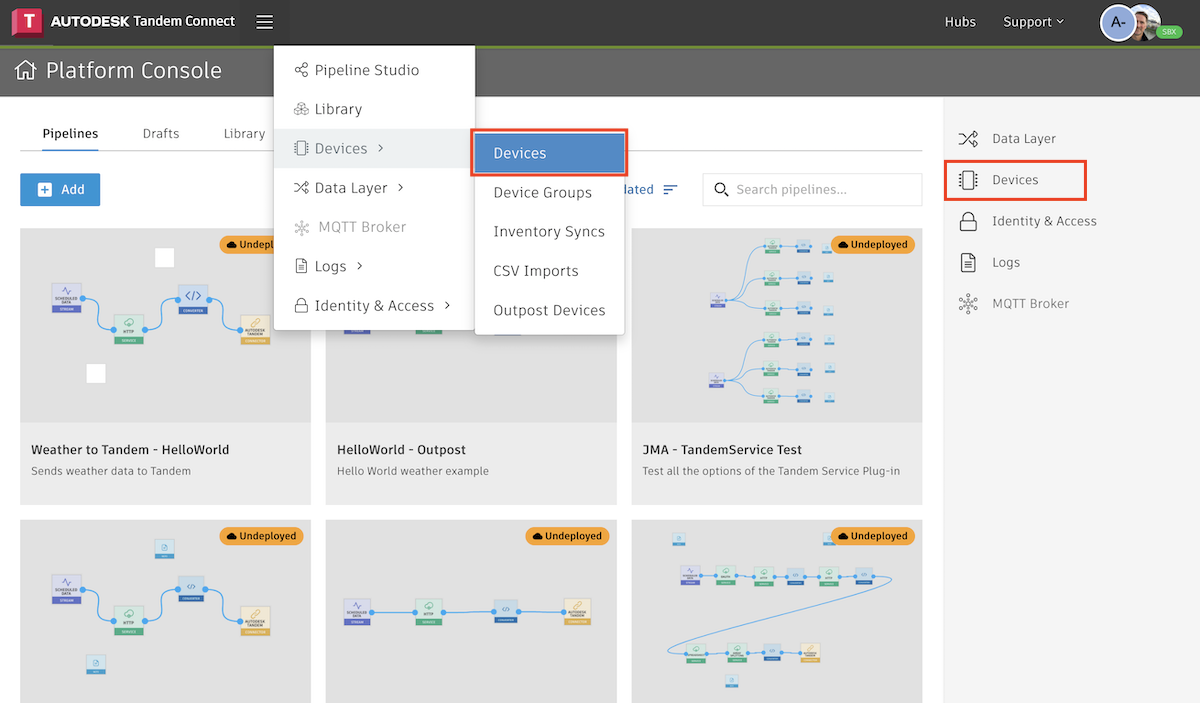Screen dimensions: 1200x703
Task: Switch to the Pipelines tab
Action: click(70, 133)
